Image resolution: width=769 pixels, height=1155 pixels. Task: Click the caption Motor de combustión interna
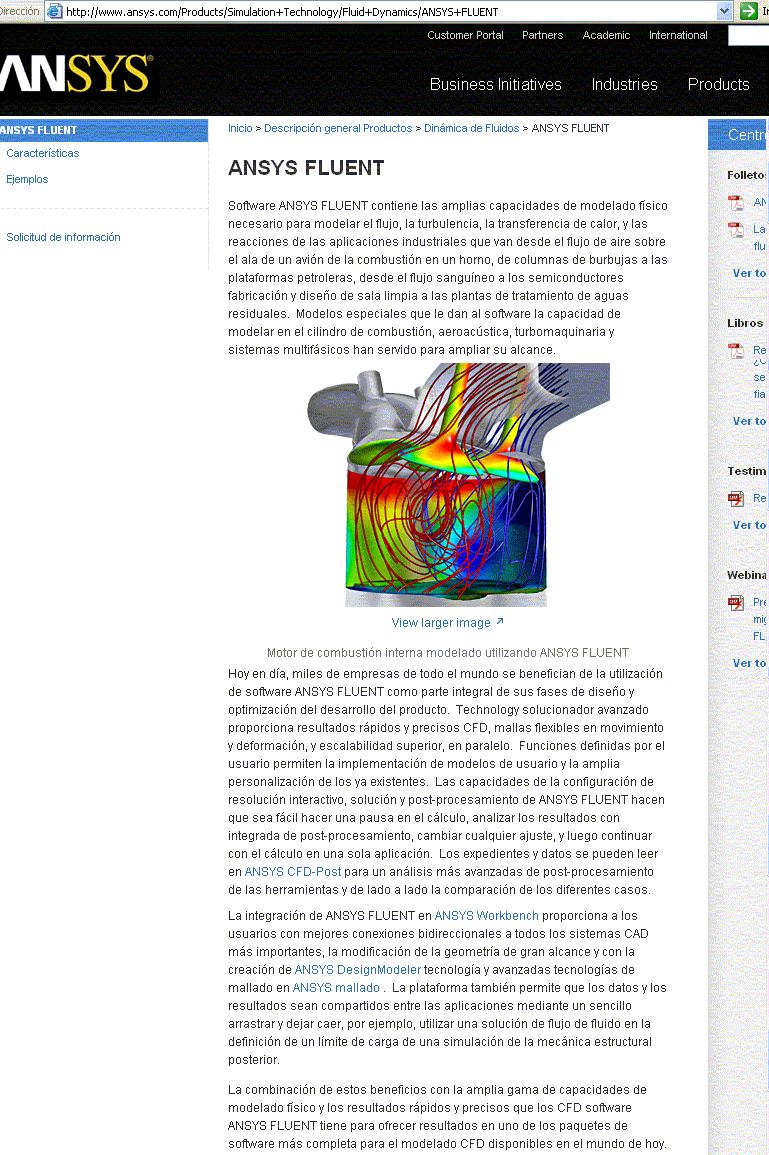tap(448, 653)
